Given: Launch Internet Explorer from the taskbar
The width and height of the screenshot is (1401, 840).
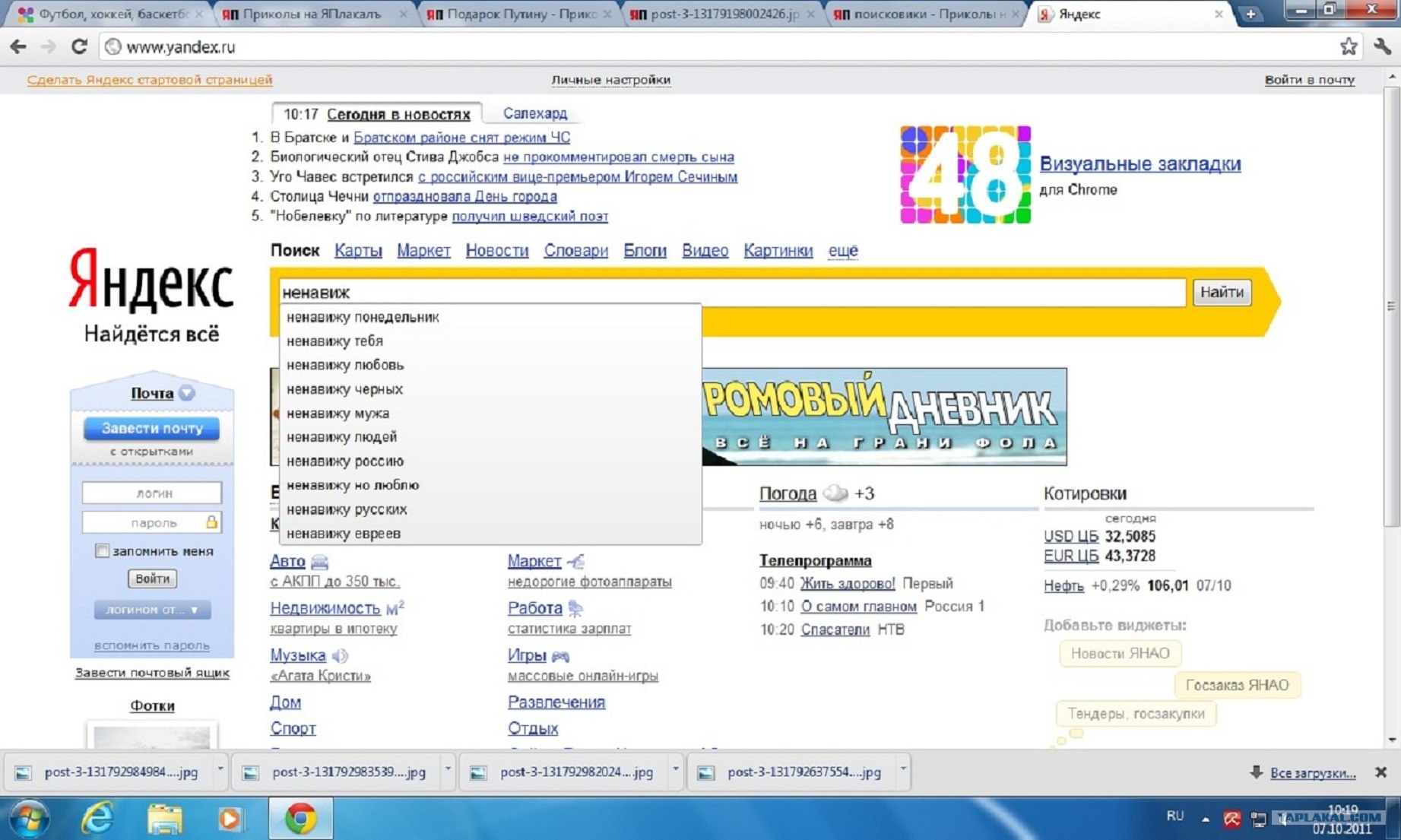Looking at the screenshot, I should point(97,819).
